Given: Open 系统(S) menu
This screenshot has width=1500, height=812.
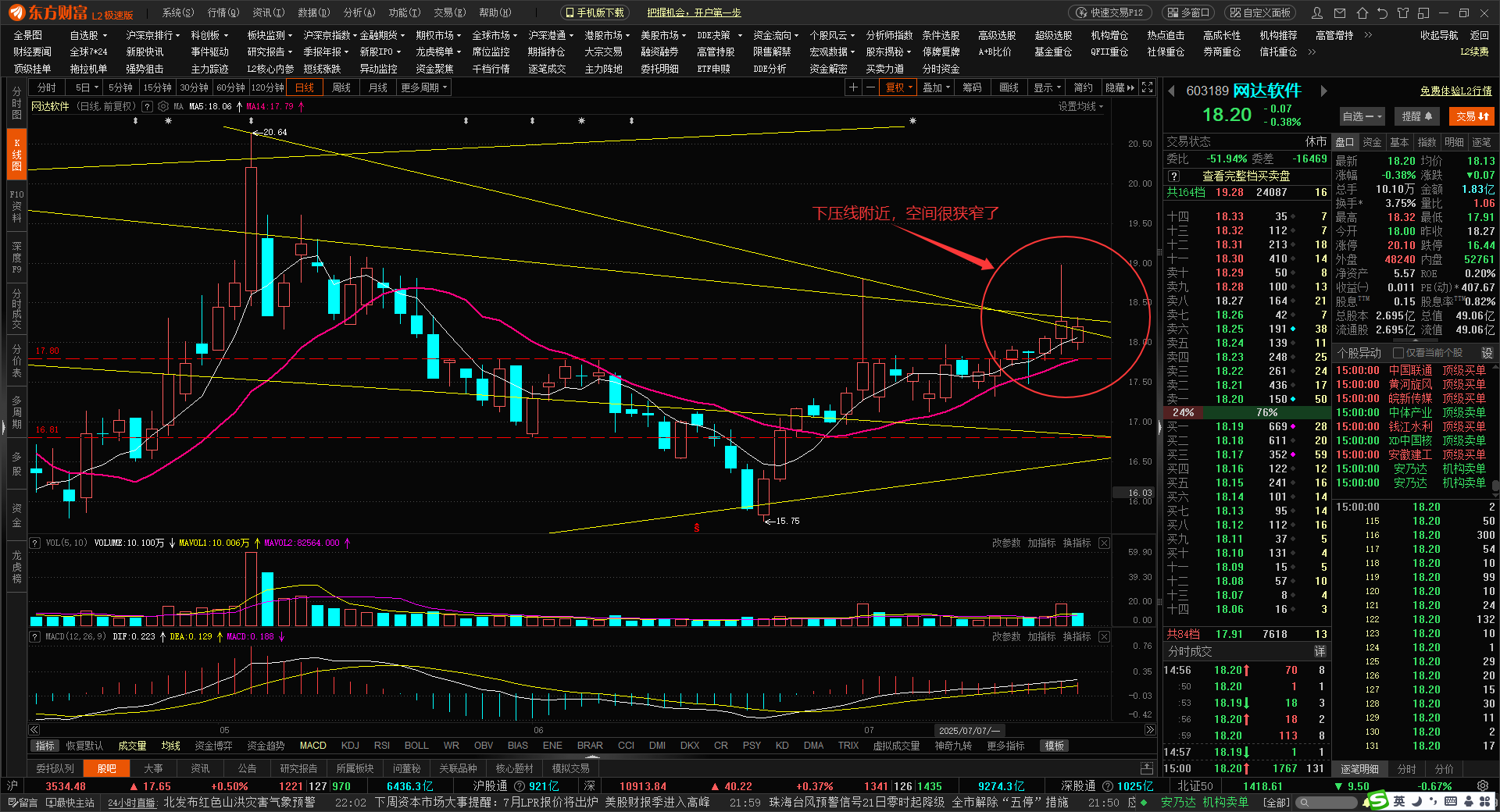Looking at the screenshot, I should [177, 12].
